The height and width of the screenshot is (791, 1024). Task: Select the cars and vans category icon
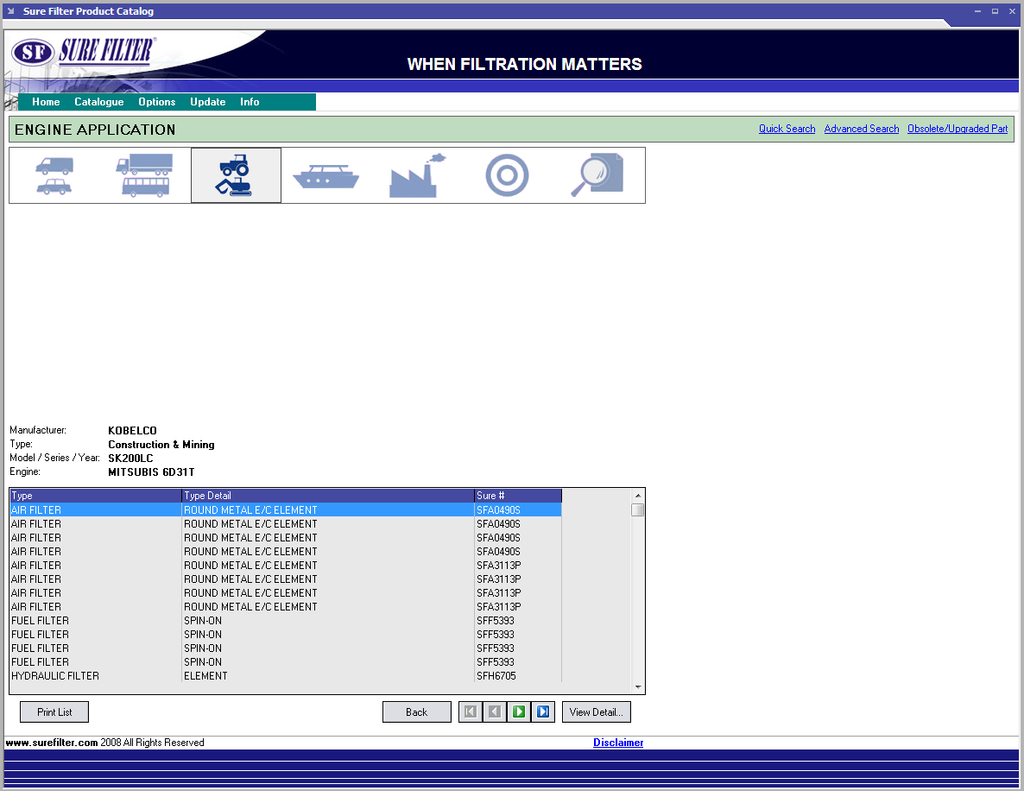tap(54, 176)
